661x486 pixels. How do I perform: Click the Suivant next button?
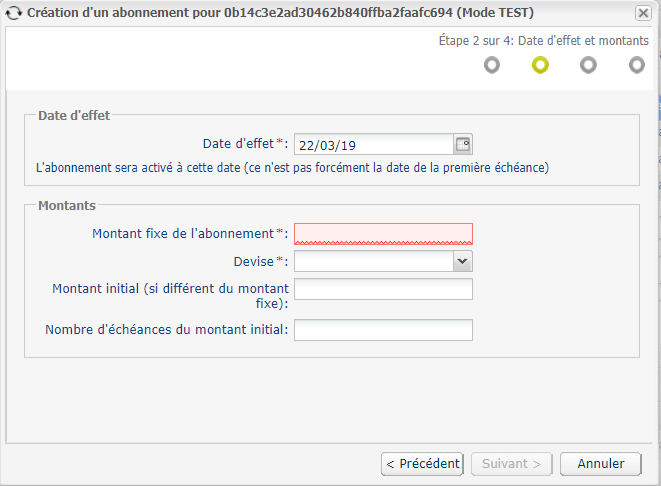[x=511, y=464]
